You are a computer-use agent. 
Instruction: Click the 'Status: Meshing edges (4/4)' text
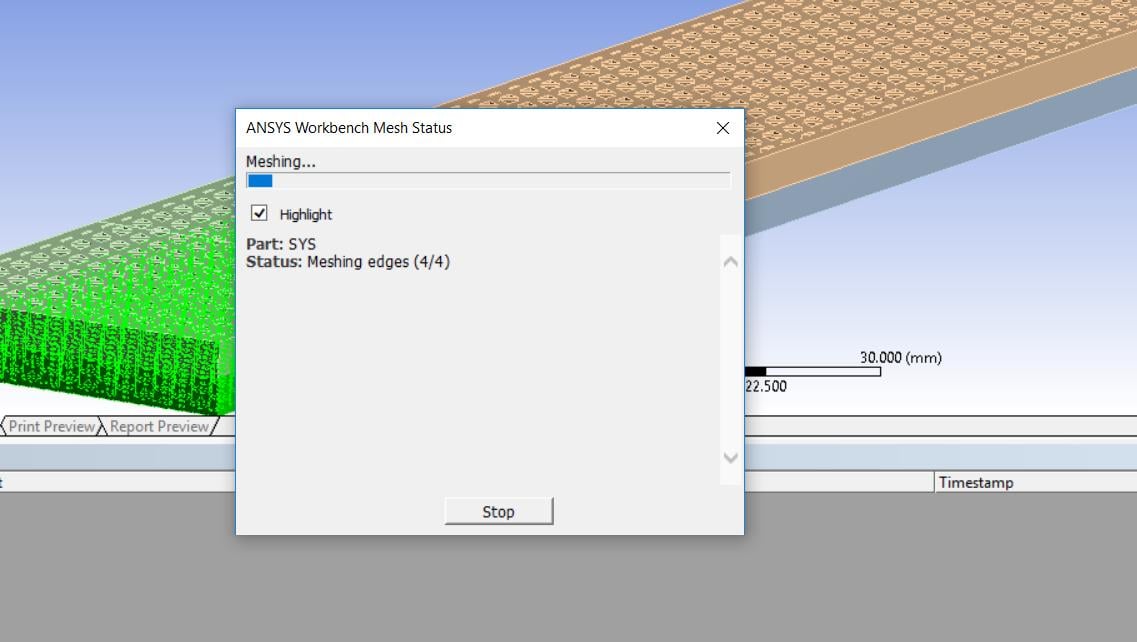pos(348,262)
